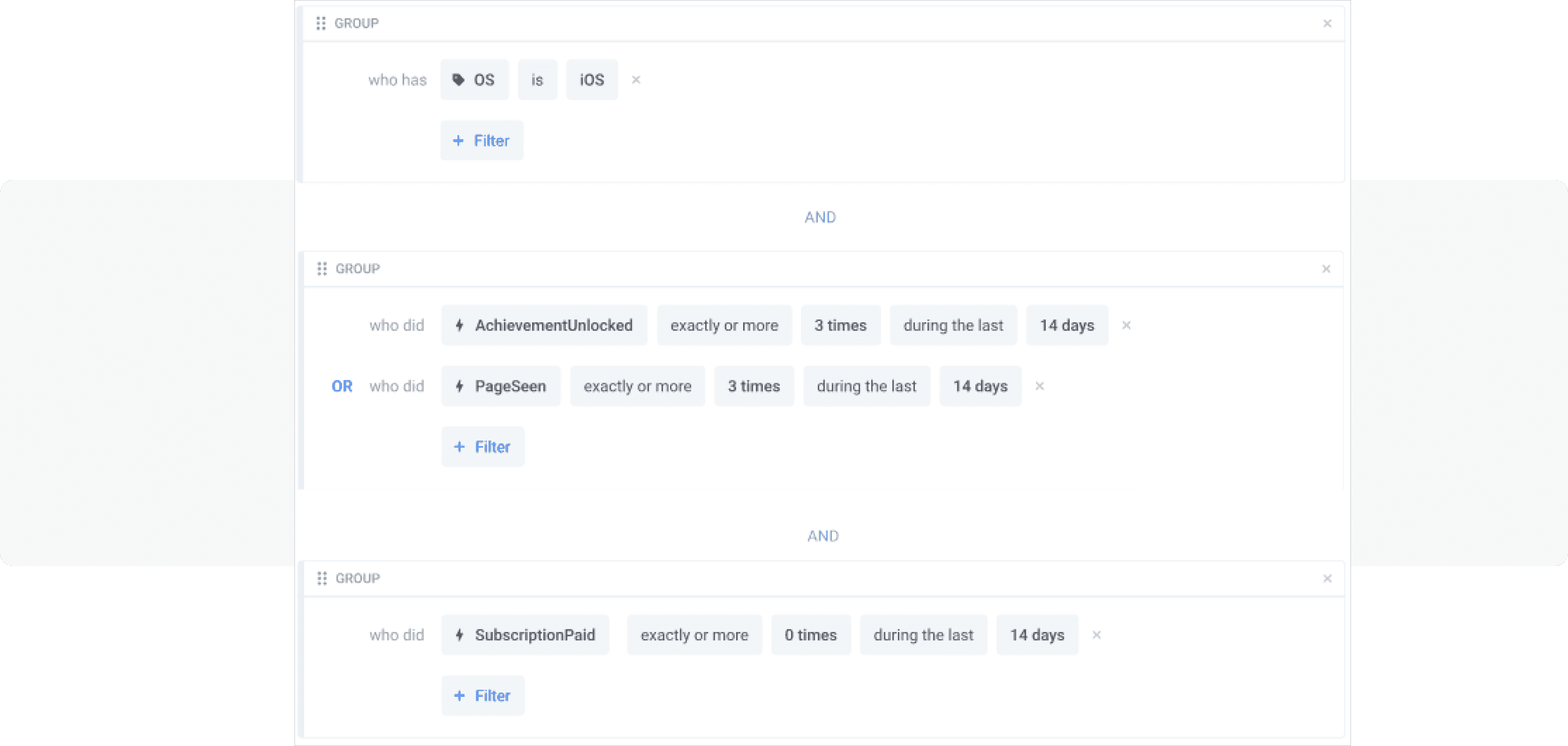Open the 'exactly or more' selector for PageSeen

pos(637,386)
